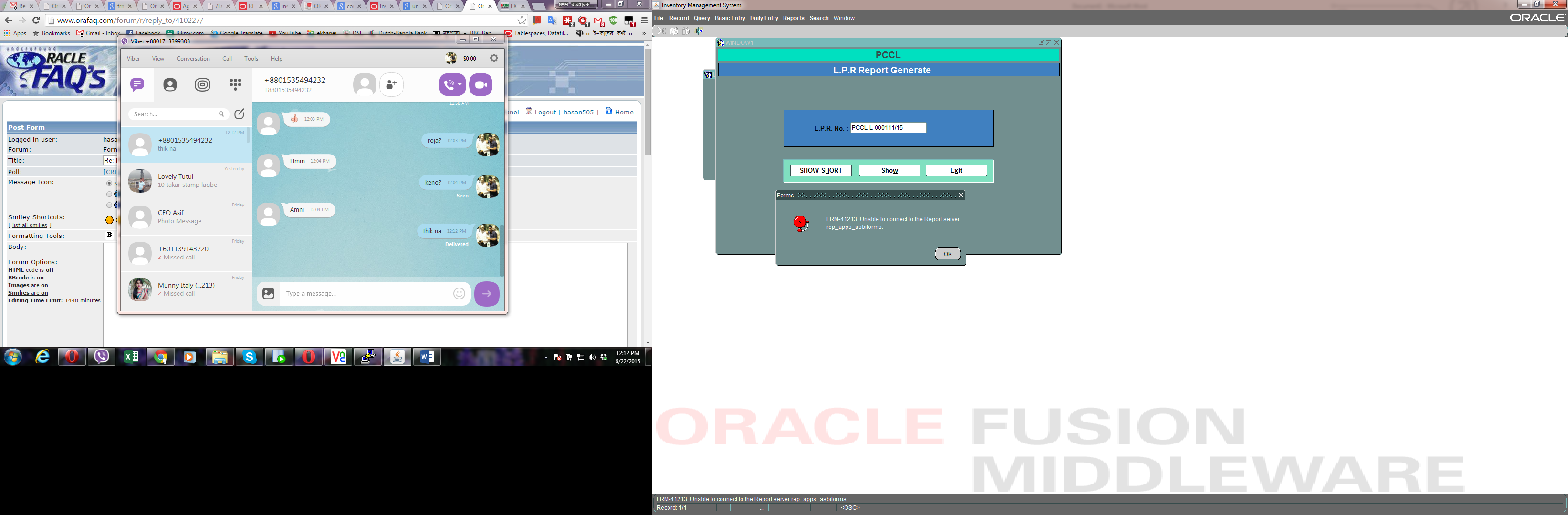Send the Viber message
The width and height of the screenshot is (1568, 515).
[487, 294]
